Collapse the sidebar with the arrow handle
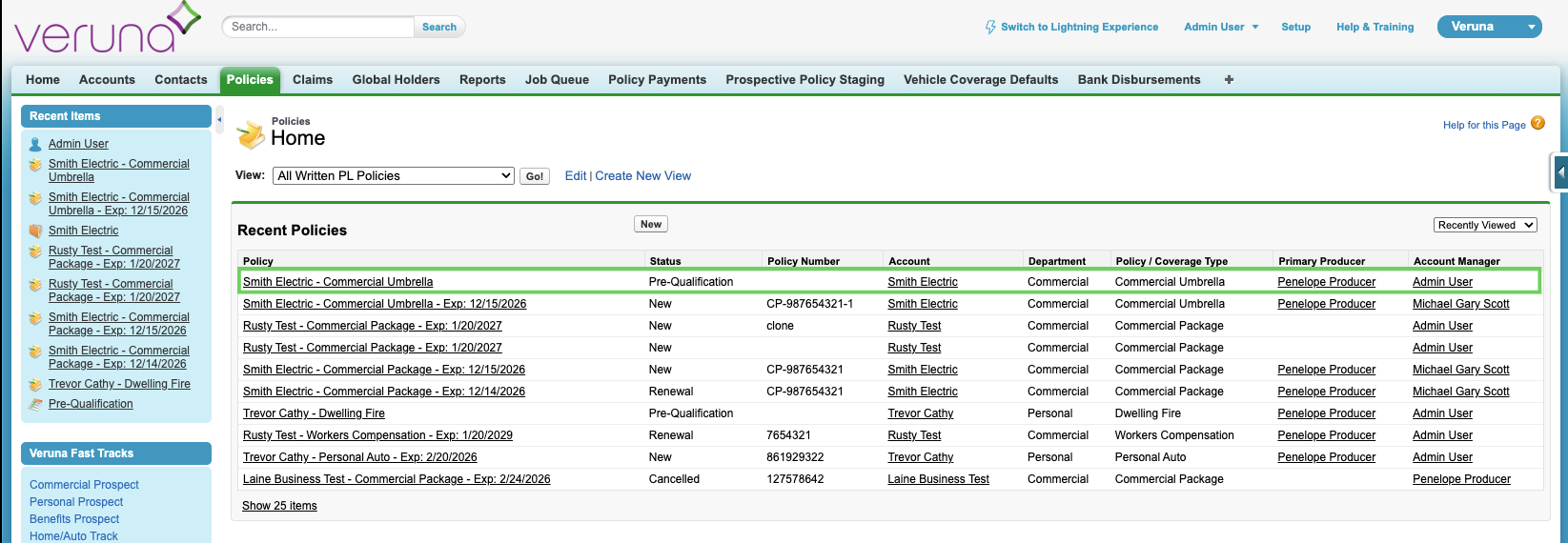 [219, 120]
